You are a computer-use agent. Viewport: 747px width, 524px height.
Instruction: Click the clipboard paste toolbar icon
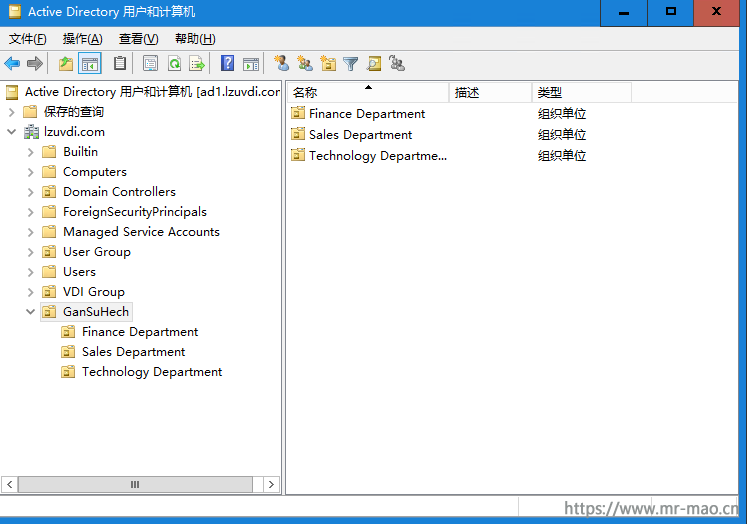(x=120, y=63)
